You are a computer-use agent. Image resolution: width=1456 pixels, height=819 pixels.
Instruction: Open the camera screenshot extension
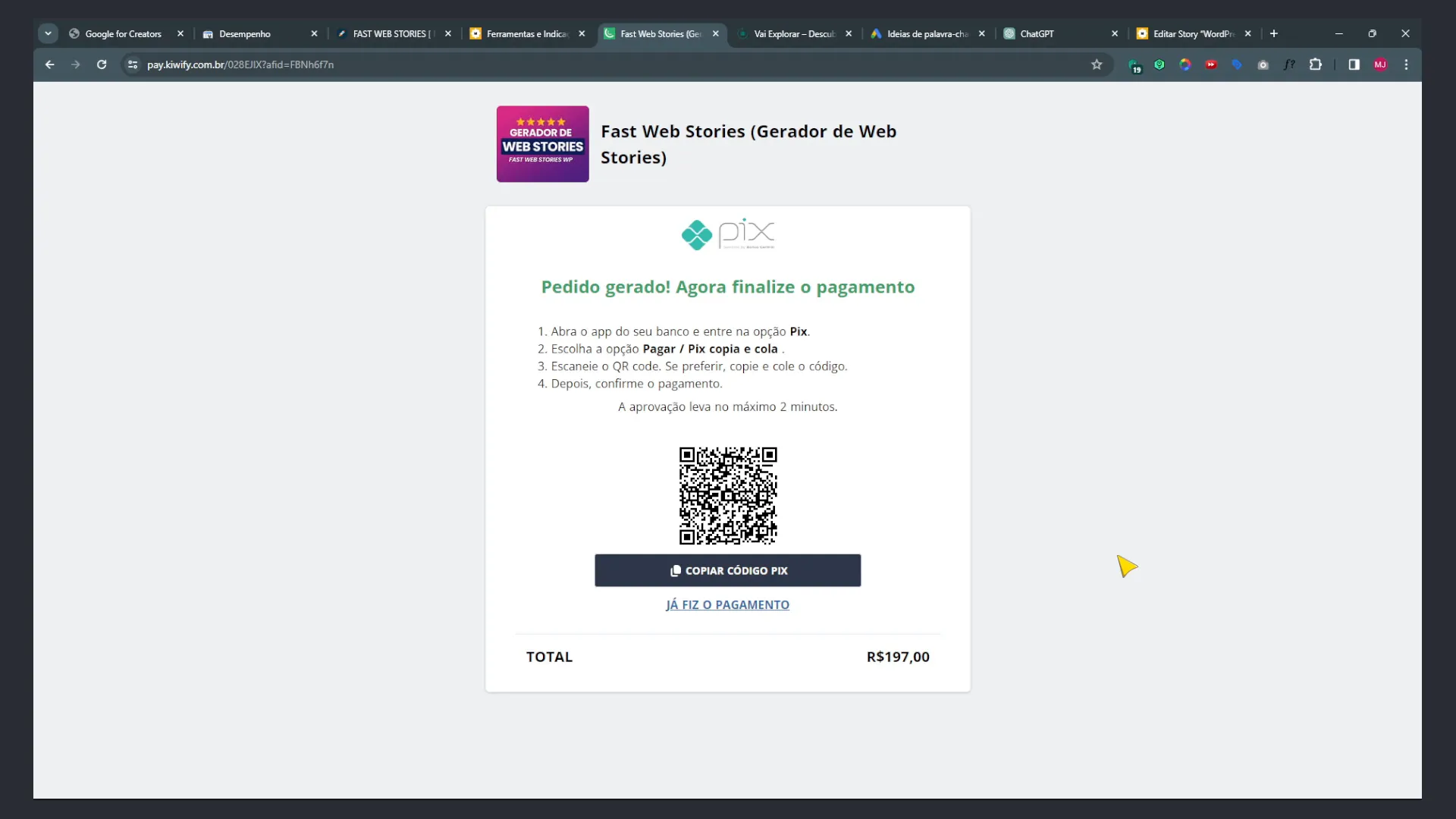point(1263,64)
